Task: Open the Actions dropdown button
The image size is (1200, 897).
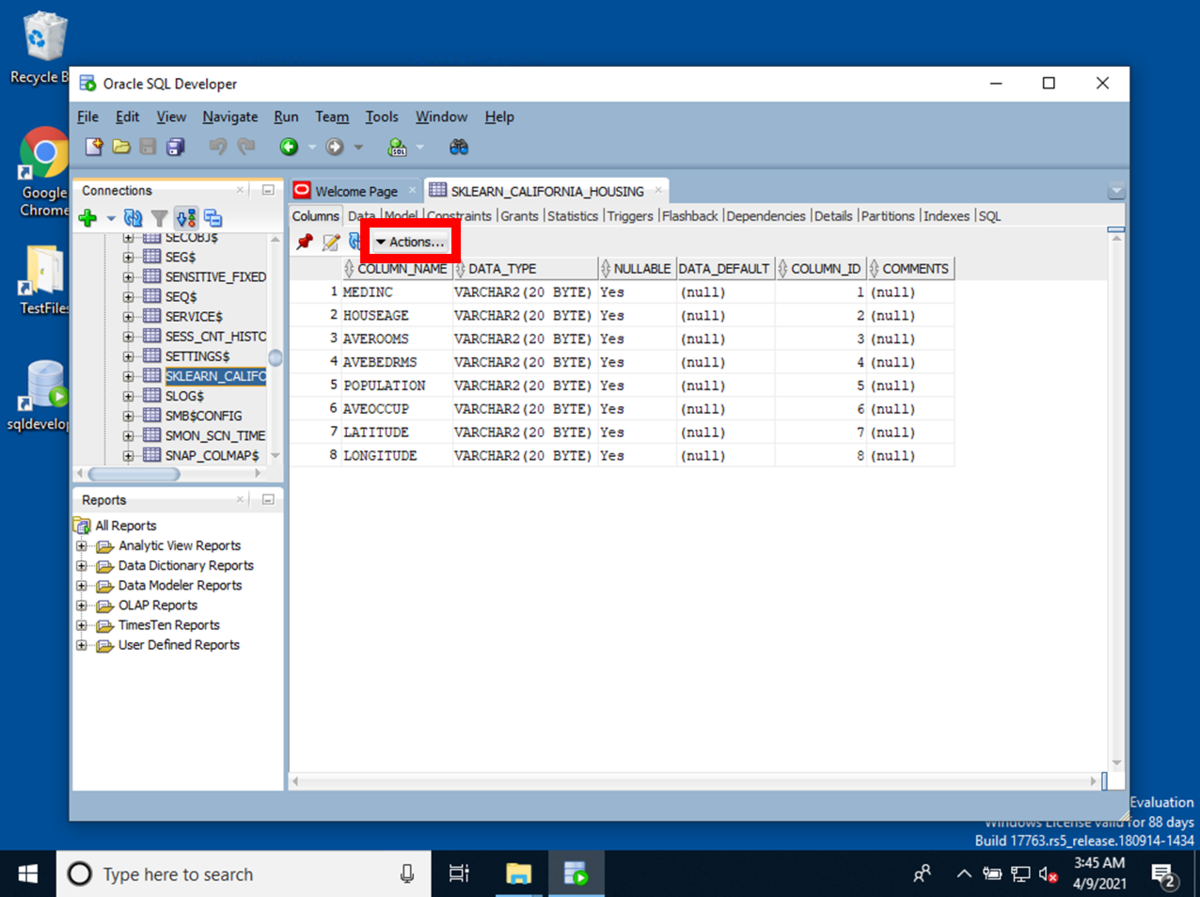Action: [410, 242]
